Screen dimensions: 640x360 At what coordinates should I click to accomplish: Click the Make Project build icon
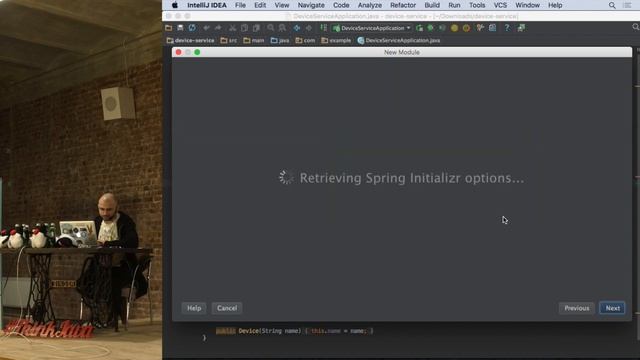pyautogui.click(x=324, y=28)
